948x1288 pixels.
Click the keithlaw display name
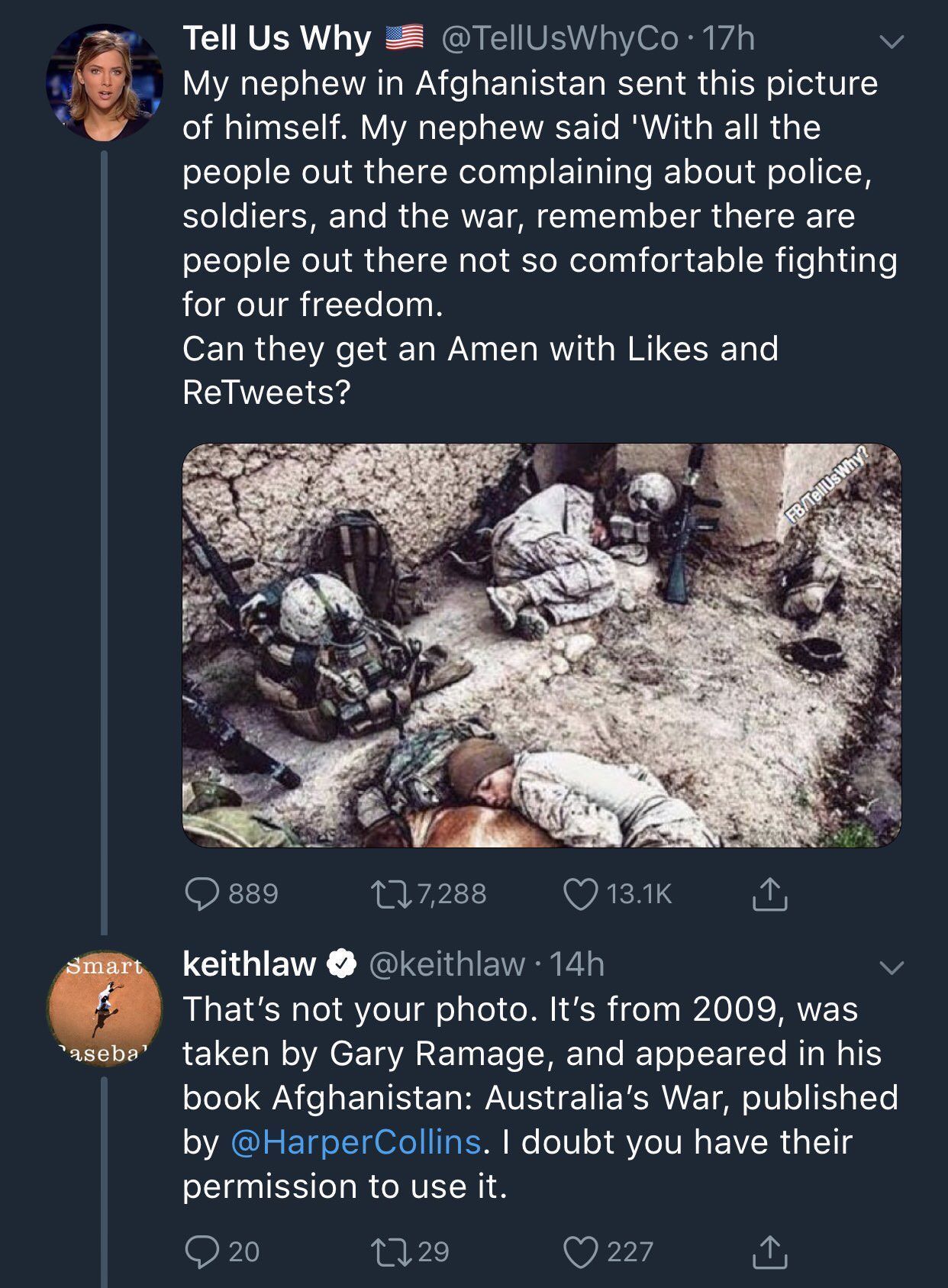pyautogui.click(x=249, y=964)
